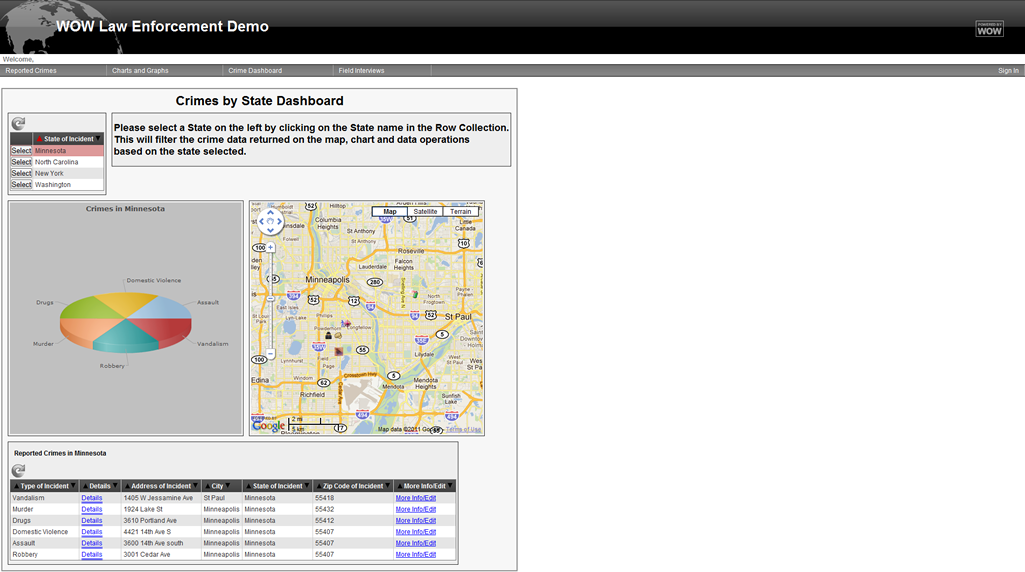Switch the map to Satellite view
Viewport: 1025px width, 572px height.
pyautogui.click(x=425, y=212)
